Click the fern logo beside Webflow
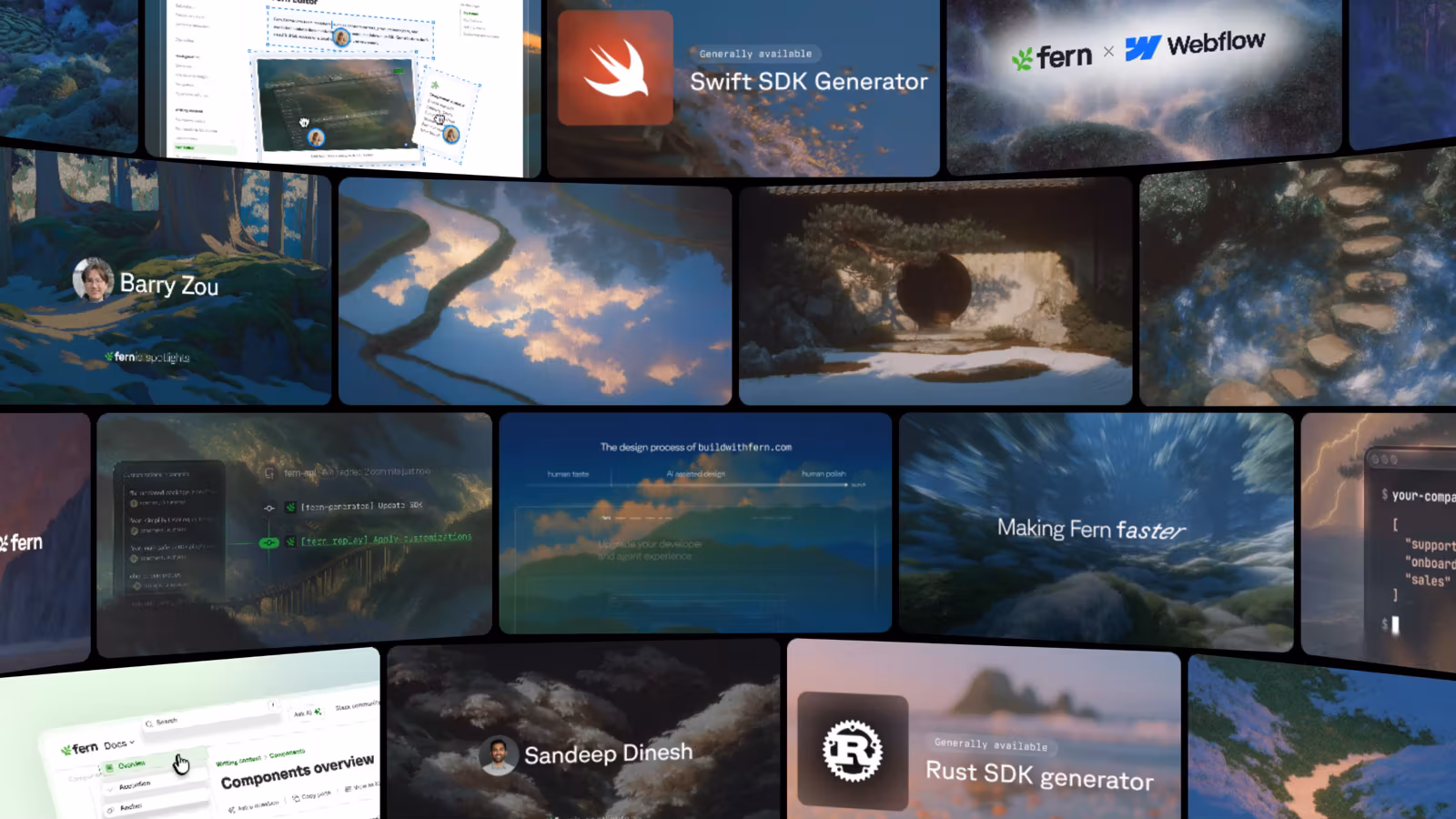The height and width of the screenshot is (819, 1456). click(1052, 57)
